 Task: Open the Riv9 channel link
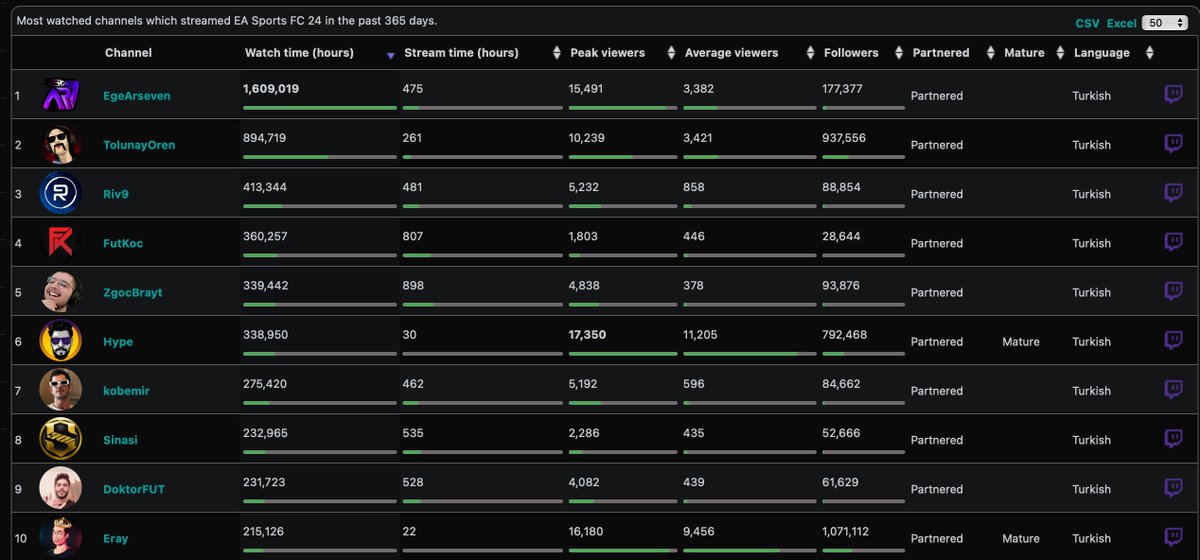pos(116,194)
